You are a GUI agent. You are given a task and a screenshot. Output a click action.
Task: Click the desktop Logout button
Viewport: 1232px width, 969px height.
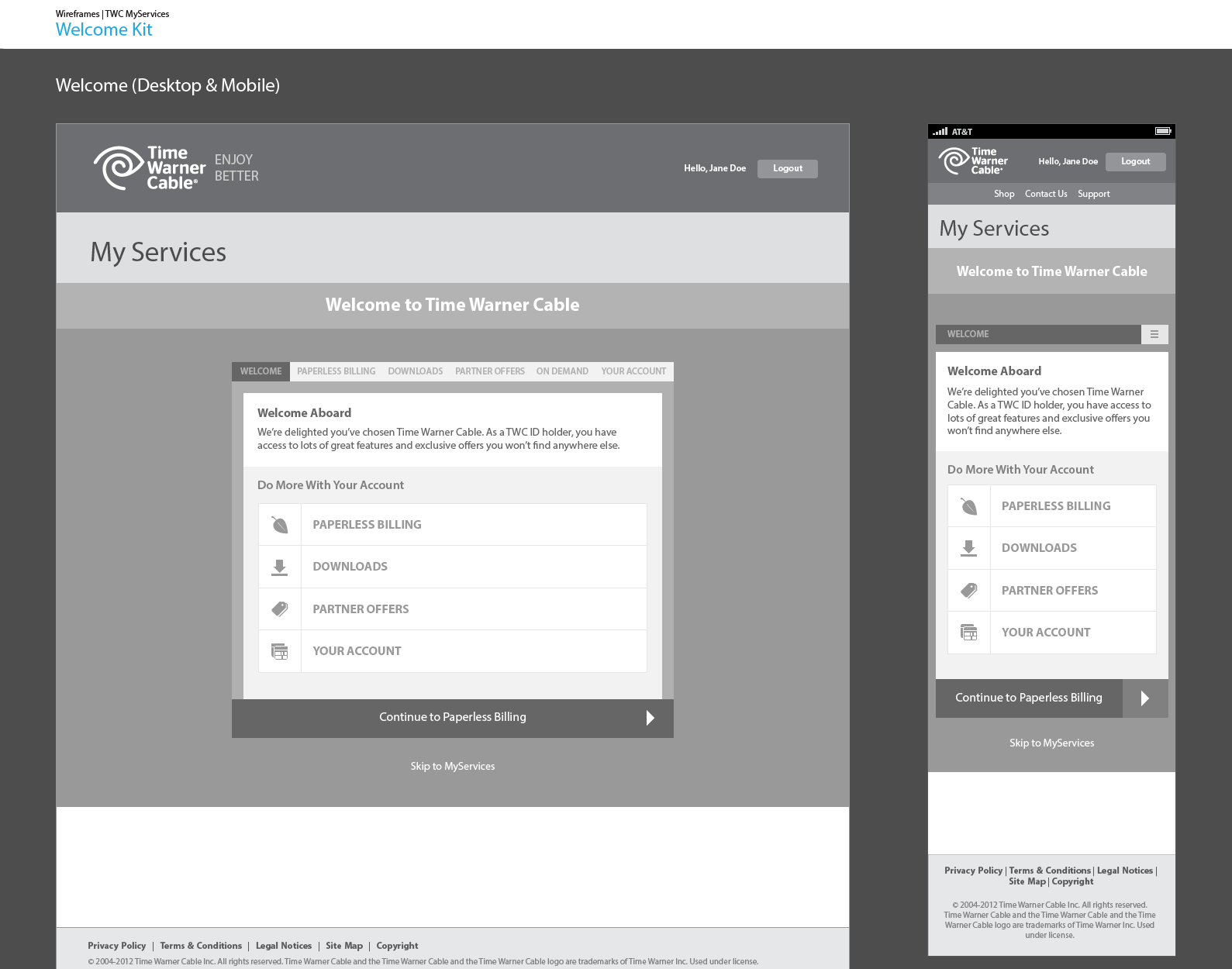788,169
